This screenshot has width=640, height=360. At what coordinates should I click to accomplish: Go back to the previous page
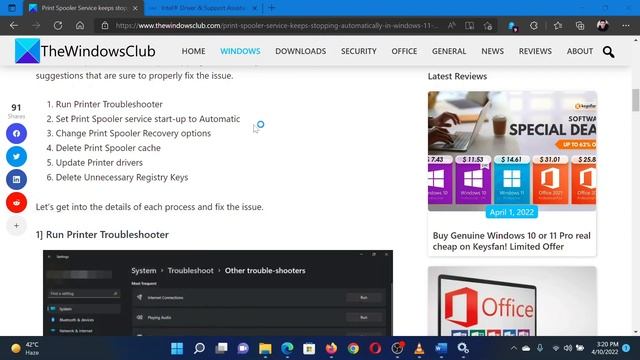coord(14,26)
